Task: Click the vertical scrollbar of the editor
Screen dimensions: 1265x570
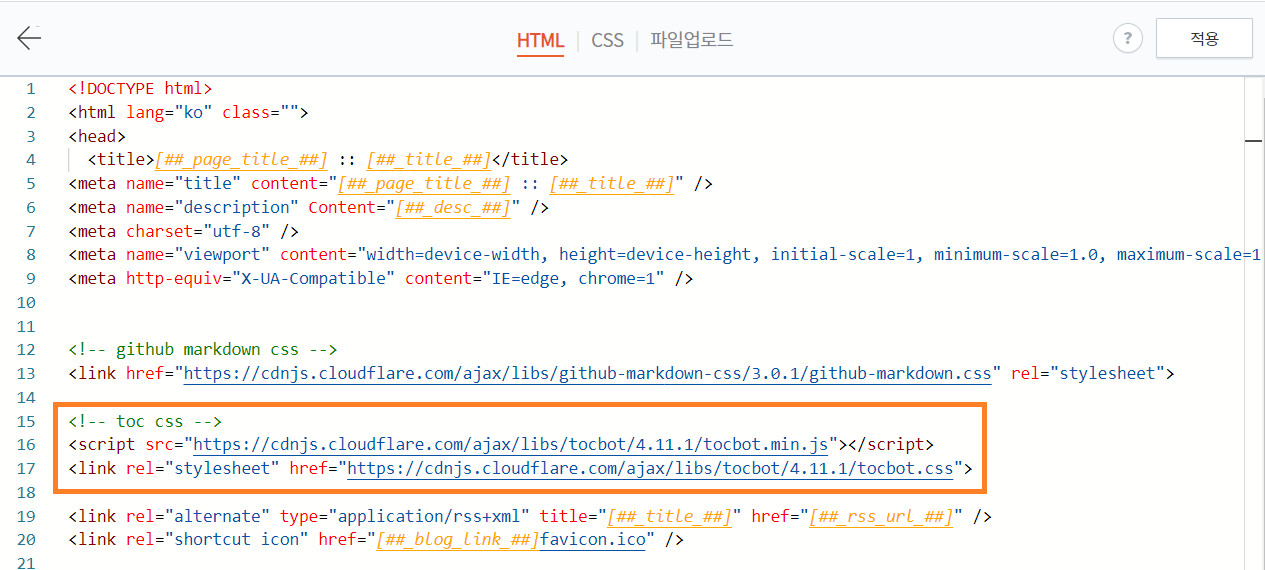Action: pyautogui.click(x=1253, y=323)
